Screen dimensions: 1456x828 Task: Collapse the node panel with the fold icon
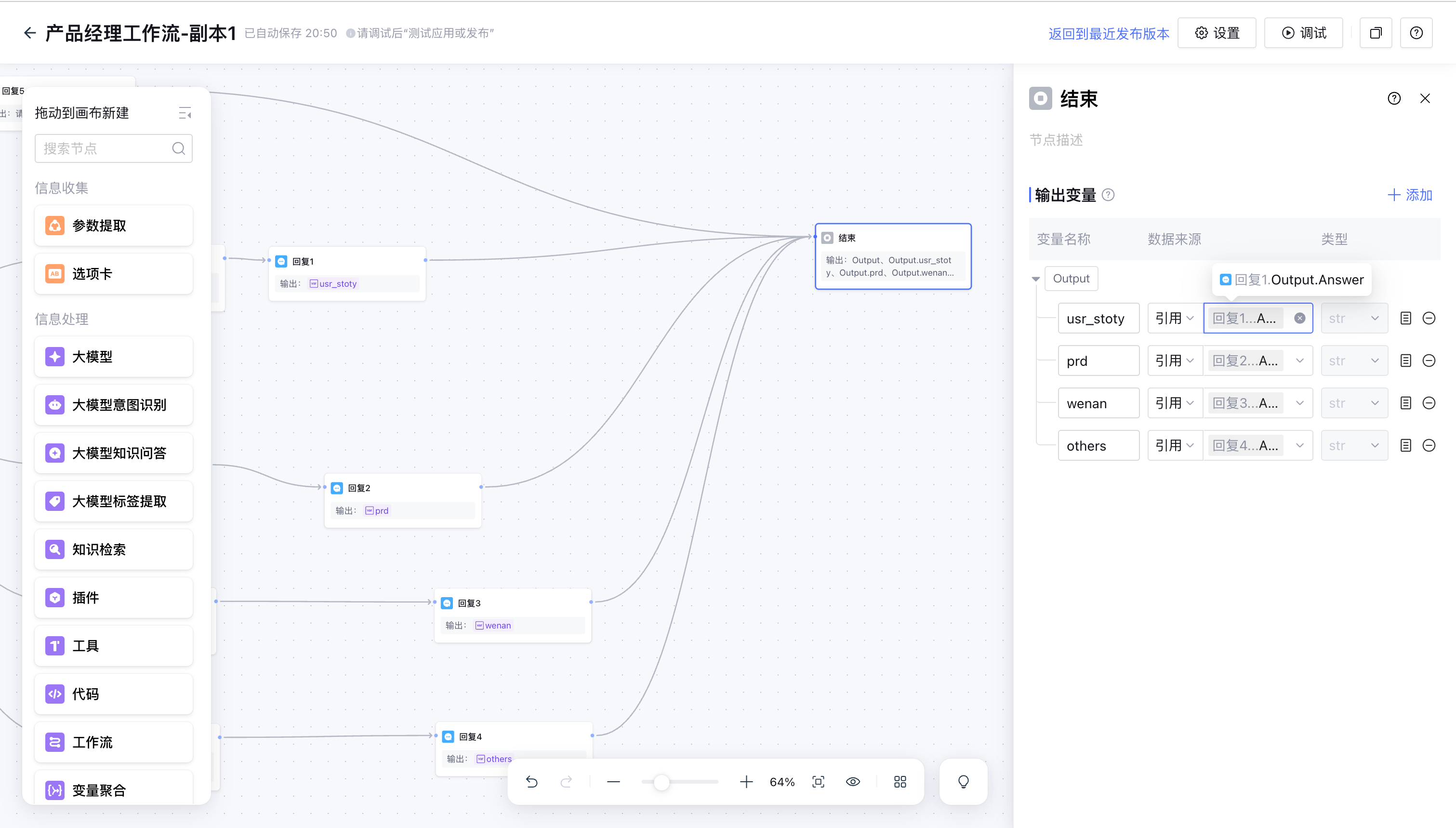pyautogui.click(x=185, y=113)
